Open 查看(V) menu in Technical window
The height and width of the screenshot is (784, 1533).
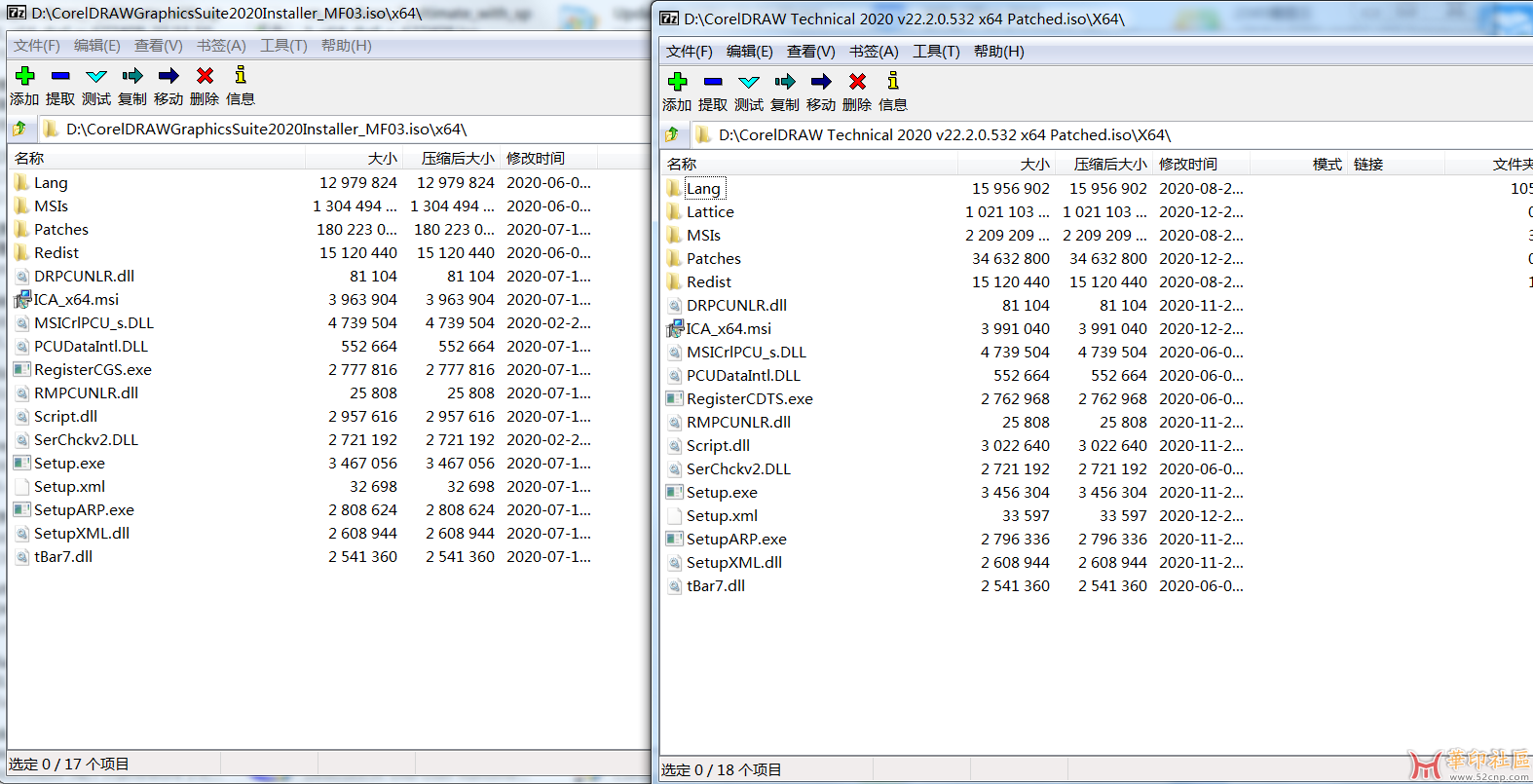[x=811, y=52]
